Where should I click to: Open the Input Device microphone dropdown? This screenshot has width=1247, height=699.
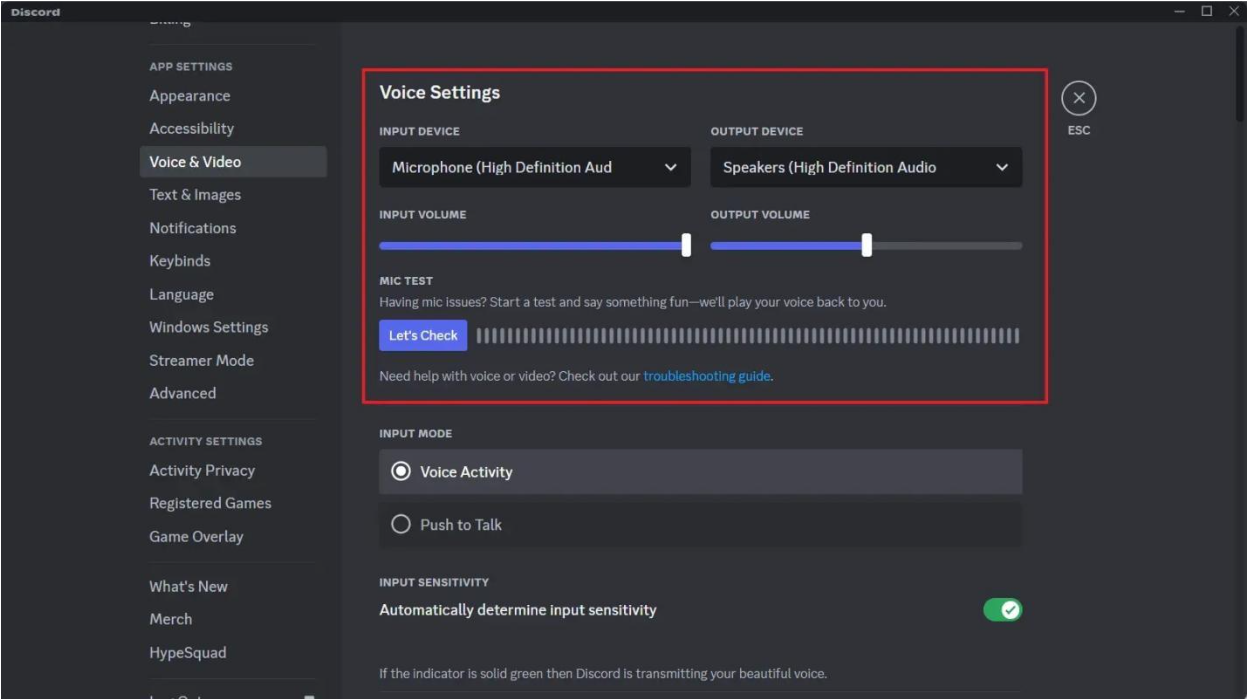pos(535,167)
